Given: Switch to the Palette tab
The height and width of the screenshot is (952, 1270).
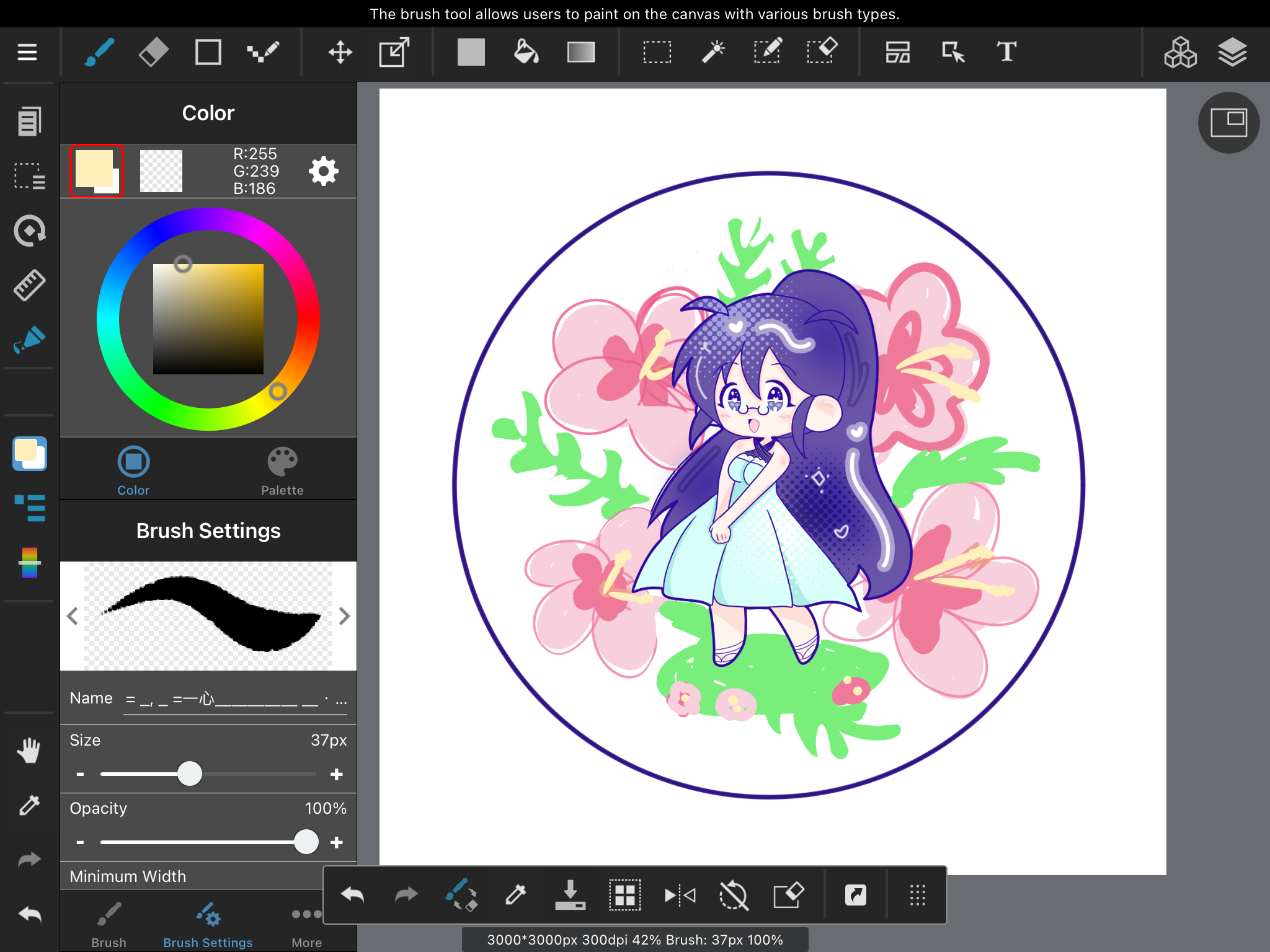Looking at the screenshot, I should [x=282, y=471].
